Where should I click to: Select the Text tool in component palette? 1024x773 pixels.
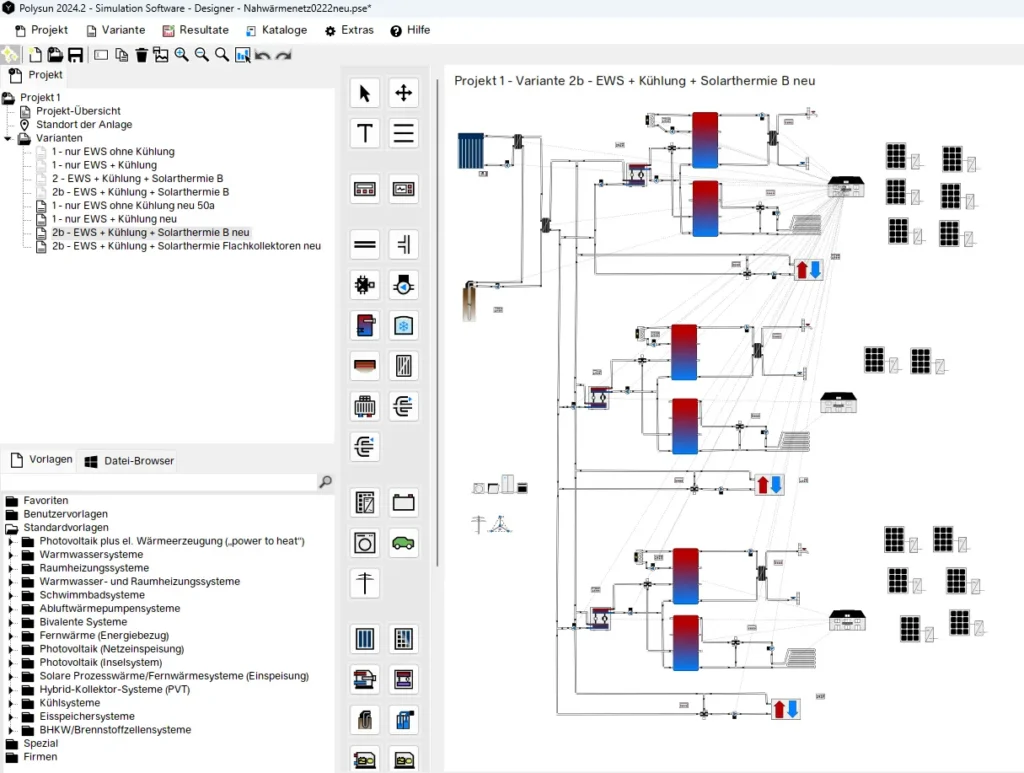364,133
